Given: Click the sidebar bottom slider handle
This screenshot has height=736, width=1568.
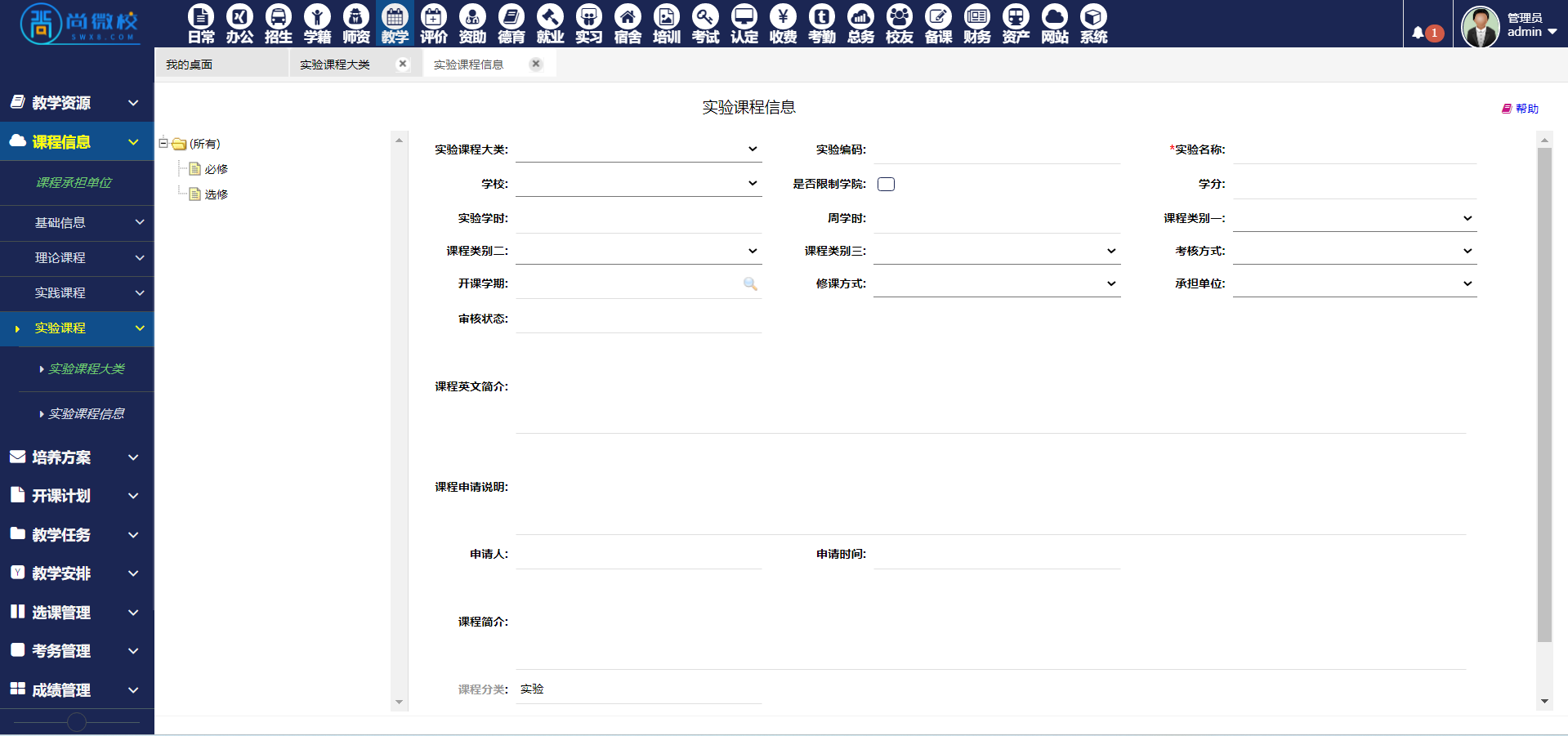Looking at the screenshot, I should [77, 722].
